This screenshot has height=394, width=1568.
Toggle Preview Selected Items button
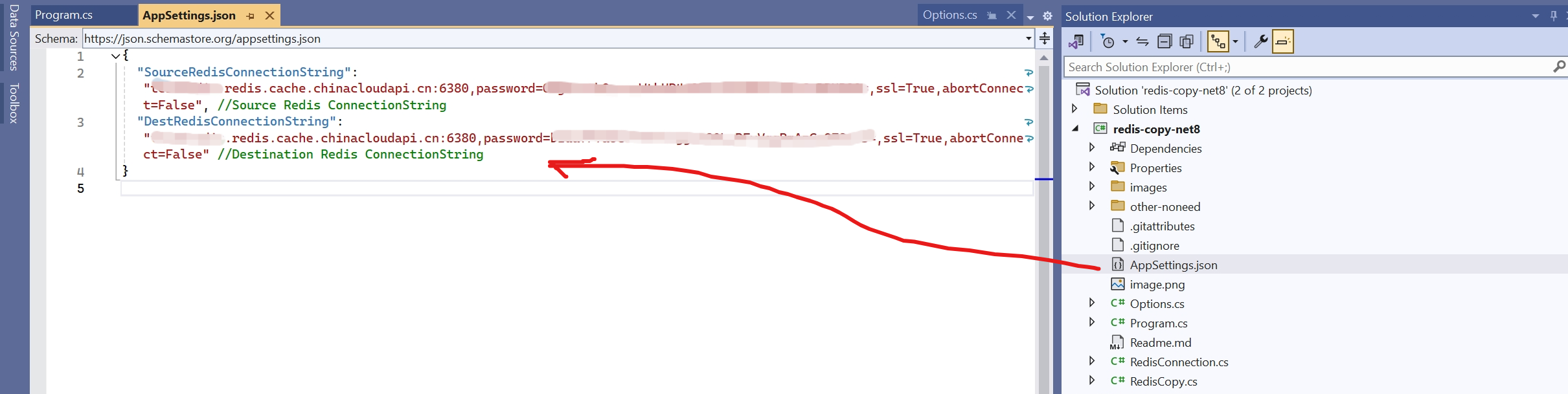click(1283, 41)
